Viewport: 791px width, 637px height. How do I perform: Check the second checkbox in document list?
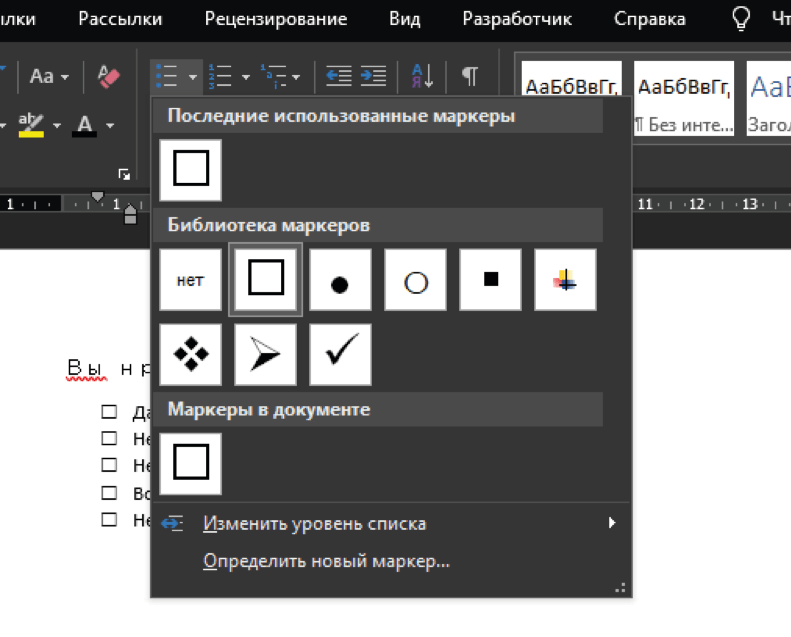click(109, 438)
